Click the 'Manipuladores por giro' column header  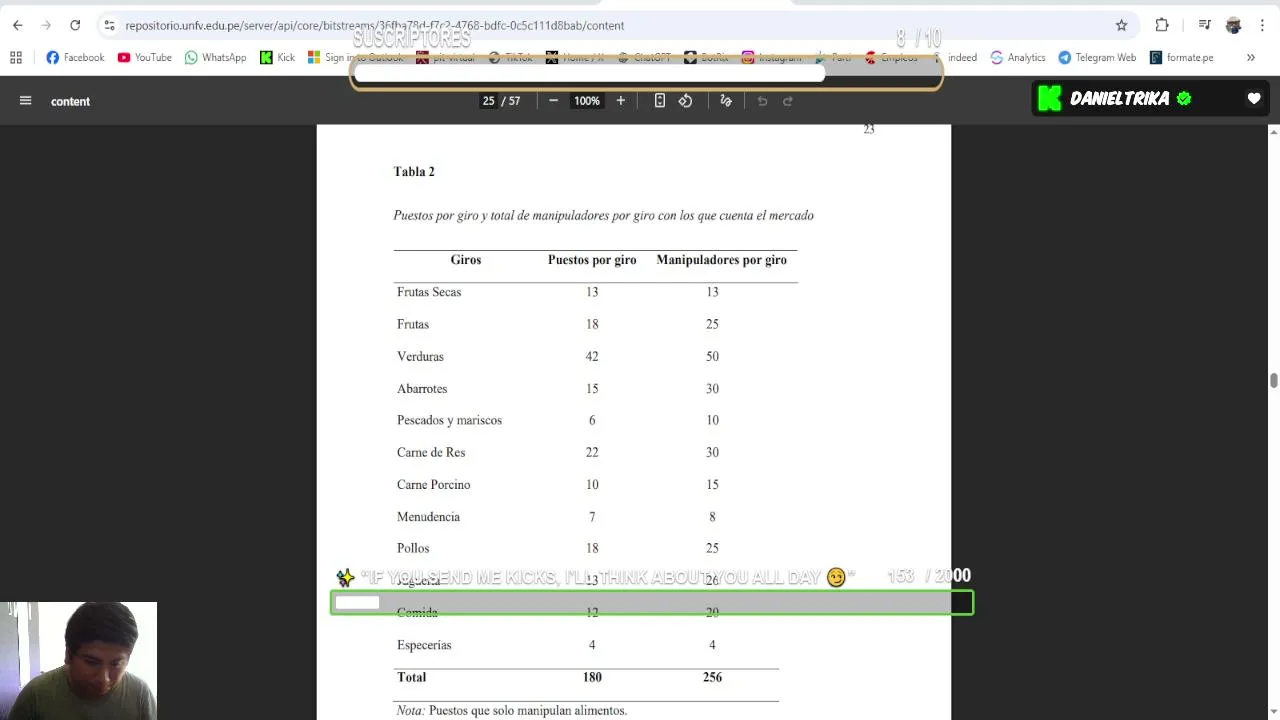click(x=721, y=260)
